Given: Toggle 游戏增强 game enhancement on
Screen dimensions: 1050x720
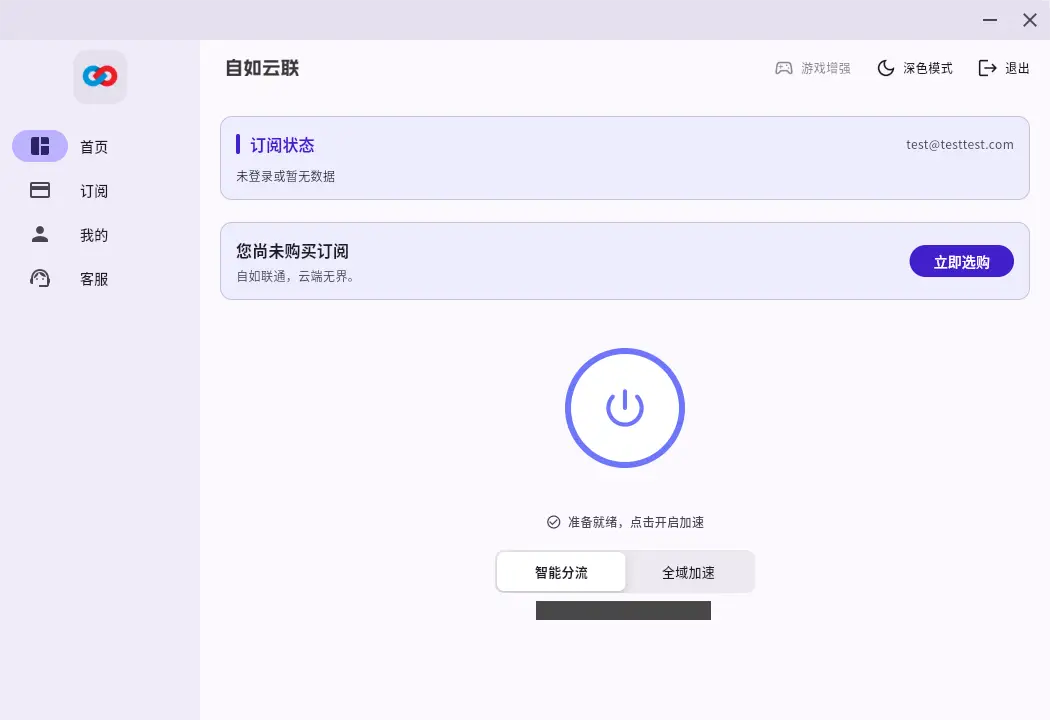Looking at the screenshot, I should point(813,68).
